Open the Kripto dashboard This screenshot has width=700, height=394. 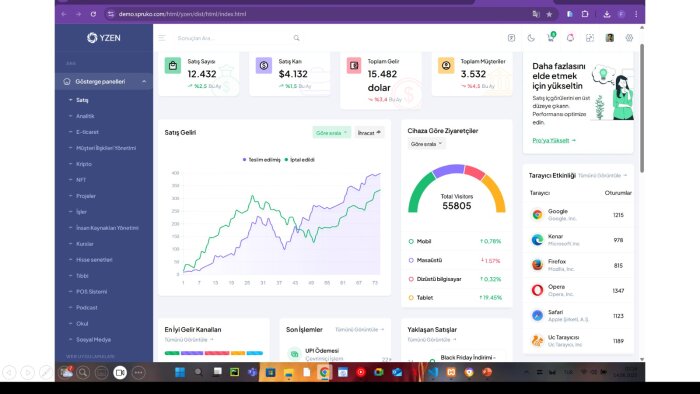tap(83, 164)
